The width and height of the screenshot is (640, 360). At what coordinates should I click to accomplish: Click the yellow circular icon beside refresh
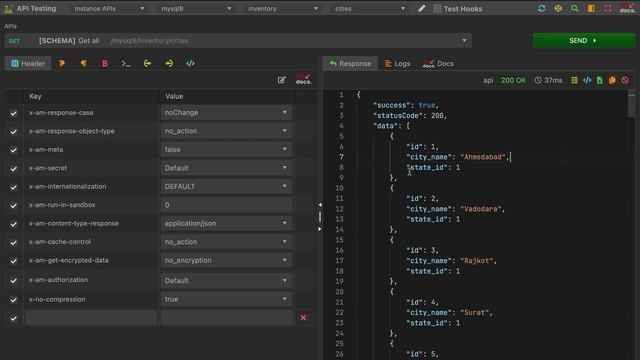[558, 9]
